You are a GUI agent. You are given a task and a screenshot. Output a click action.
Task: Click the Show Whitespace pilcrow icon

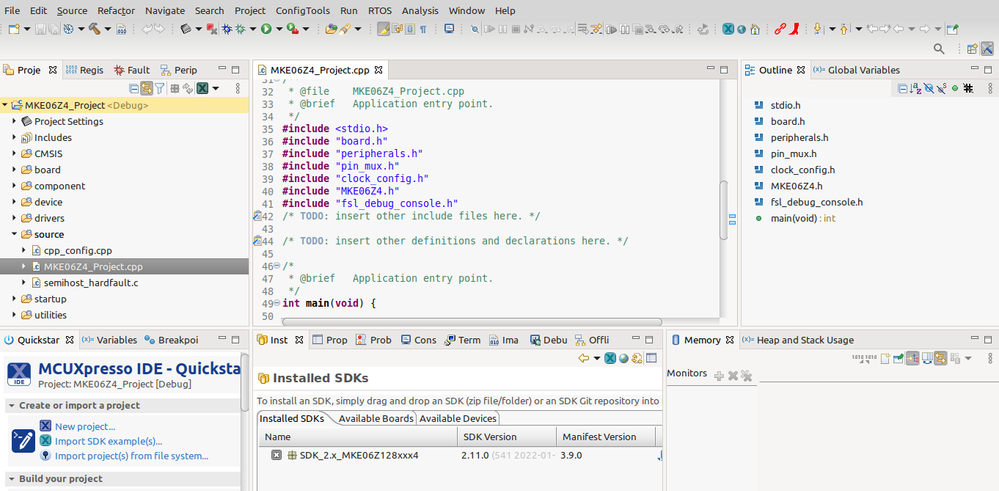tap(423, 29)
